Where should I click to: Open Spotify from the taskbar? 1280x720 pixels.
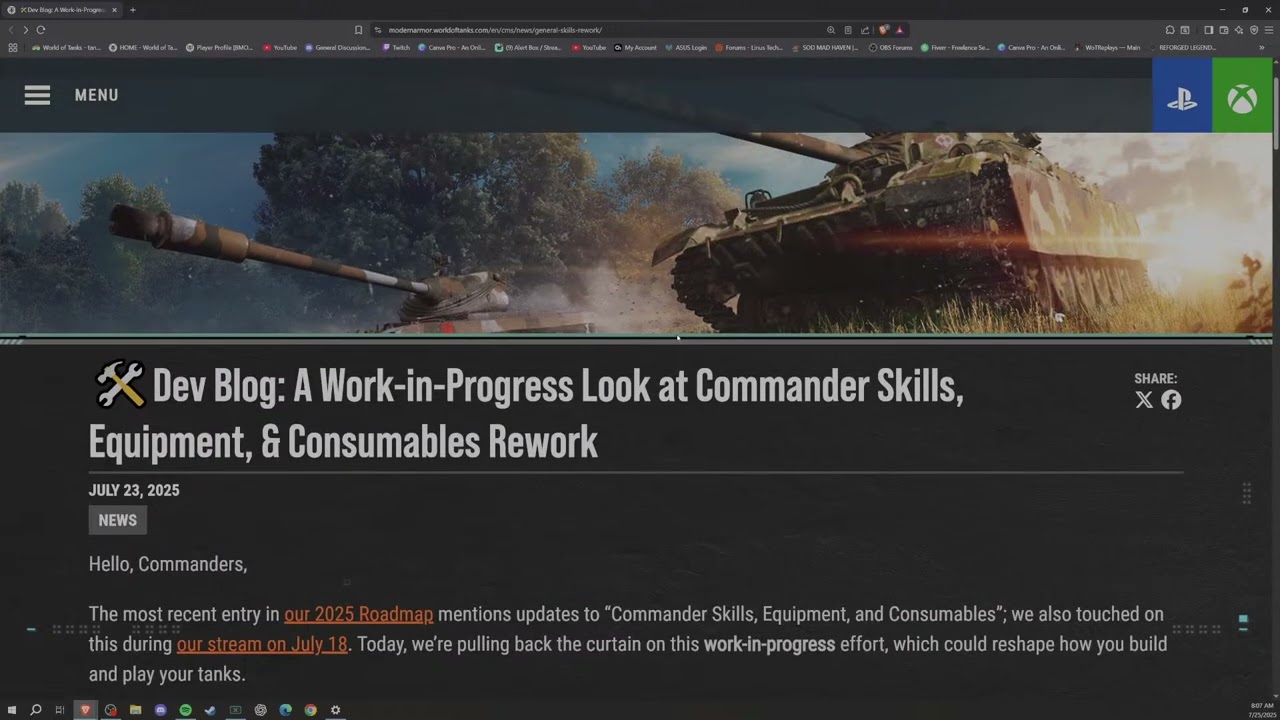(x=185, y=710)
